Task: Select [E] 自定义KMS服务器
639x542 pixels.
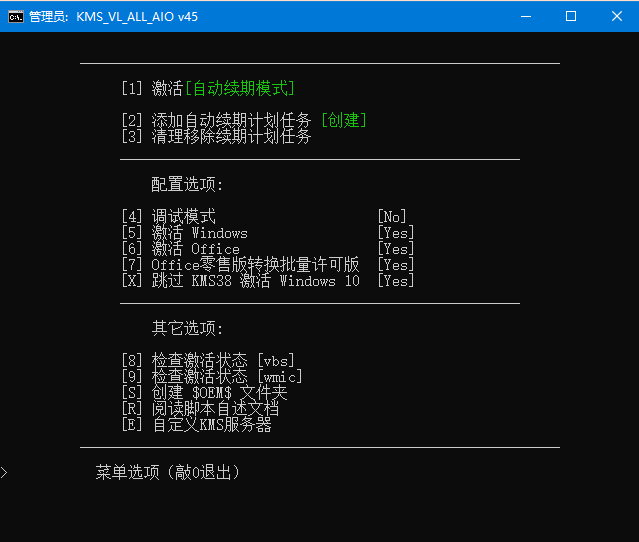Action: (x=196, y=425)
